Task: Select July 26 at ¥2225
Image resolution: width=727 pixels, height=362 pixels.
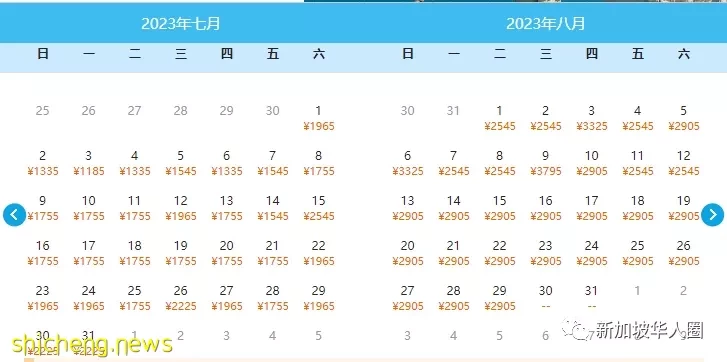Action: pyautogui.click(x=180, y=298)
